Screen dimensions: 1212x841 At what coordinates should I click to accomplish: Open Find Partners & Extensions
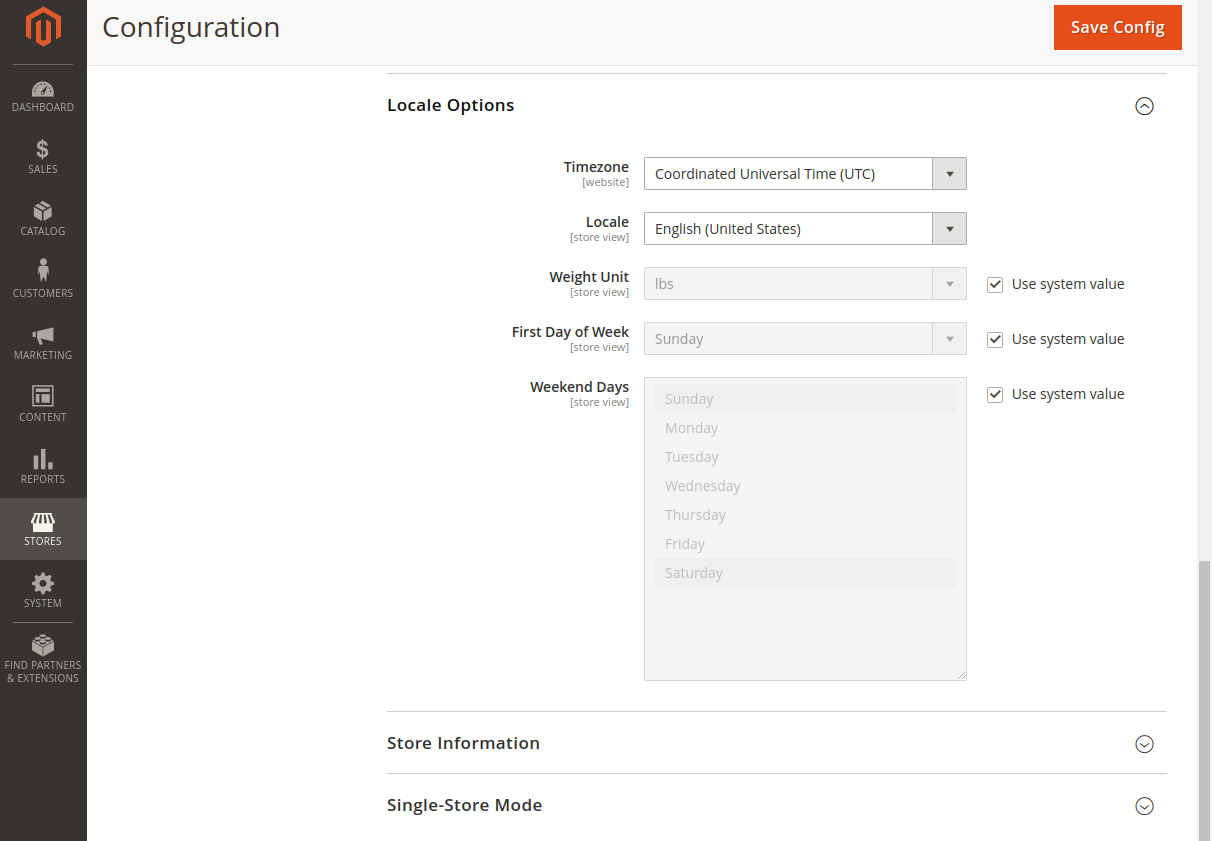(43, 658)
